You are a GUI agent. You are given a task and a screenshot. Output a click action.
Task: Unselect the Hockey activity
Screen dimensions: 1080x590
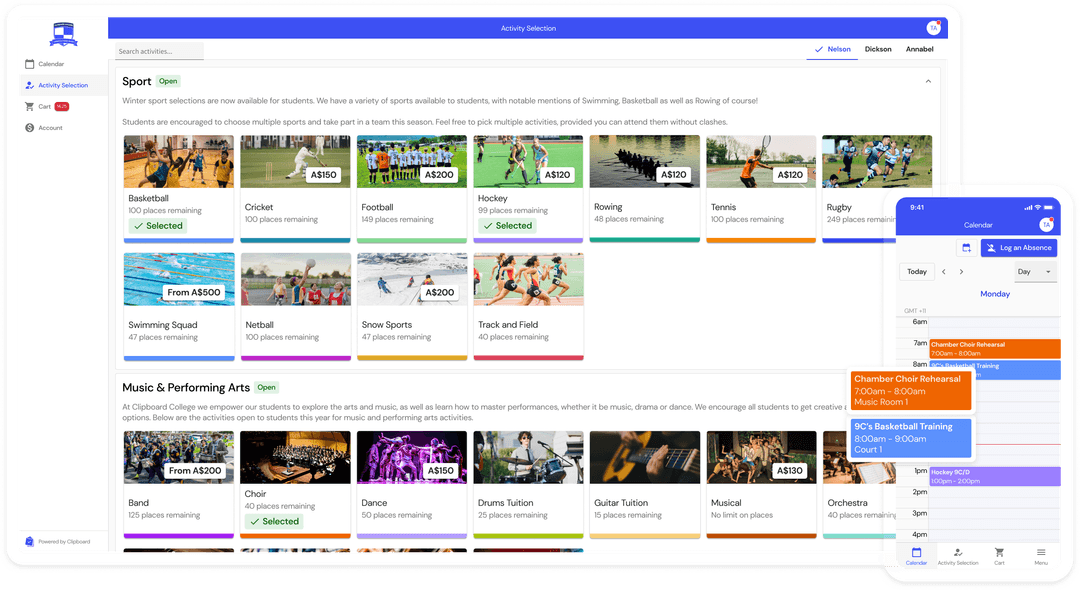507,225
